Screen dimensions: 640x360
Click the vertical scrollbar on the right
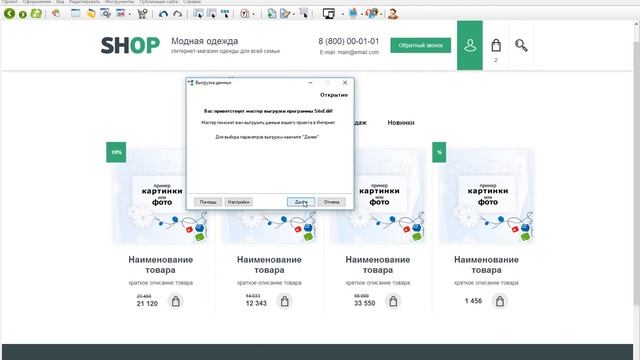(636, 173)
